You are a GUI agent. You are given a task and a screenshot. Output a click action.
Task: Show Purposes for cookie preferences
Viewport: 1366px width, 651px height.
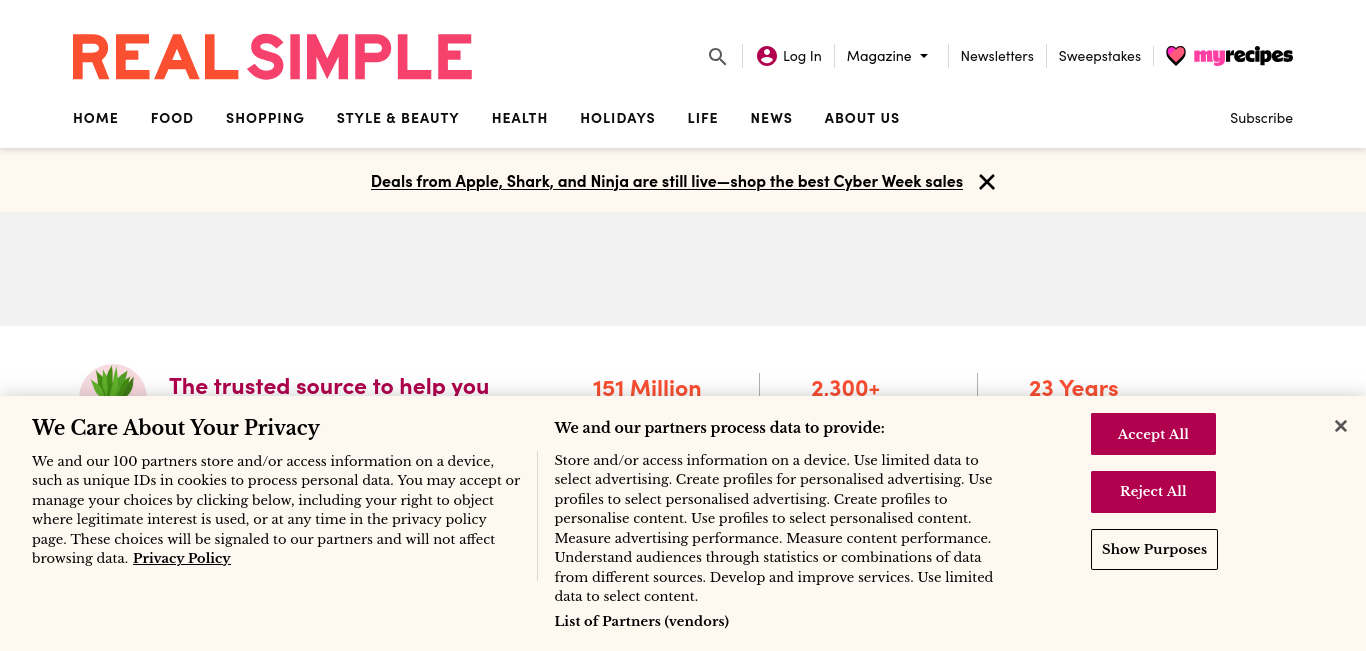tap(1154, 549)
